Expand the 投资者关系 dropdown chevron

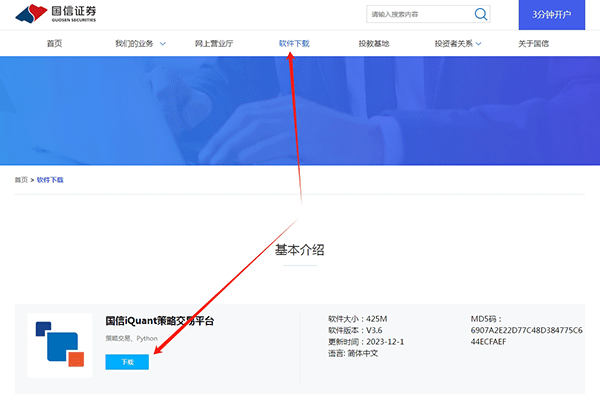(x=478, y=44)
